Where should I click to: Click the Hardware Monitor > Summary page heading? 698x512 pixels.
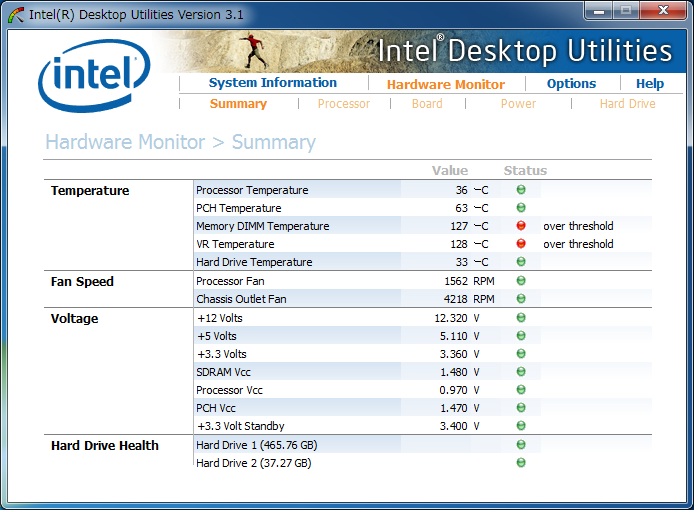coord(180,142)
